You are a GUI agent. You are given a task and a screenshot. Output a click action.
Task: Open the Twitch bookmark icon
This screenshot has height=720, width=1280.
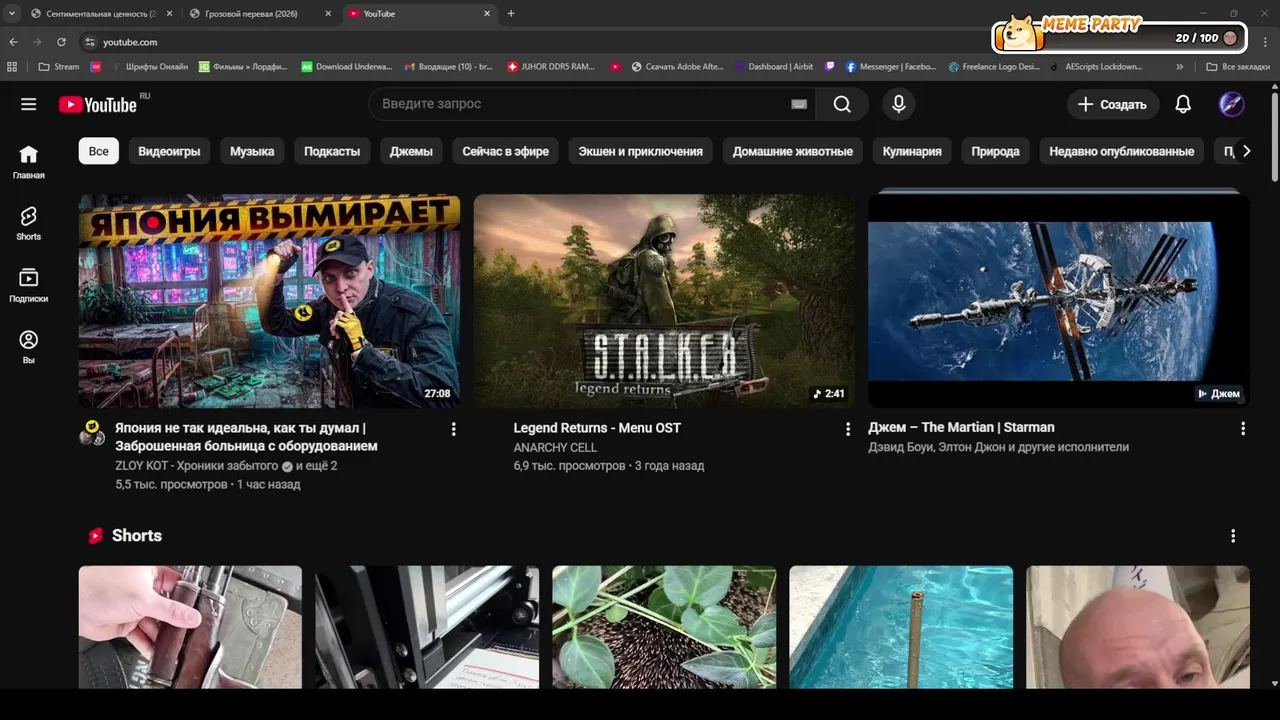[830, 67]
